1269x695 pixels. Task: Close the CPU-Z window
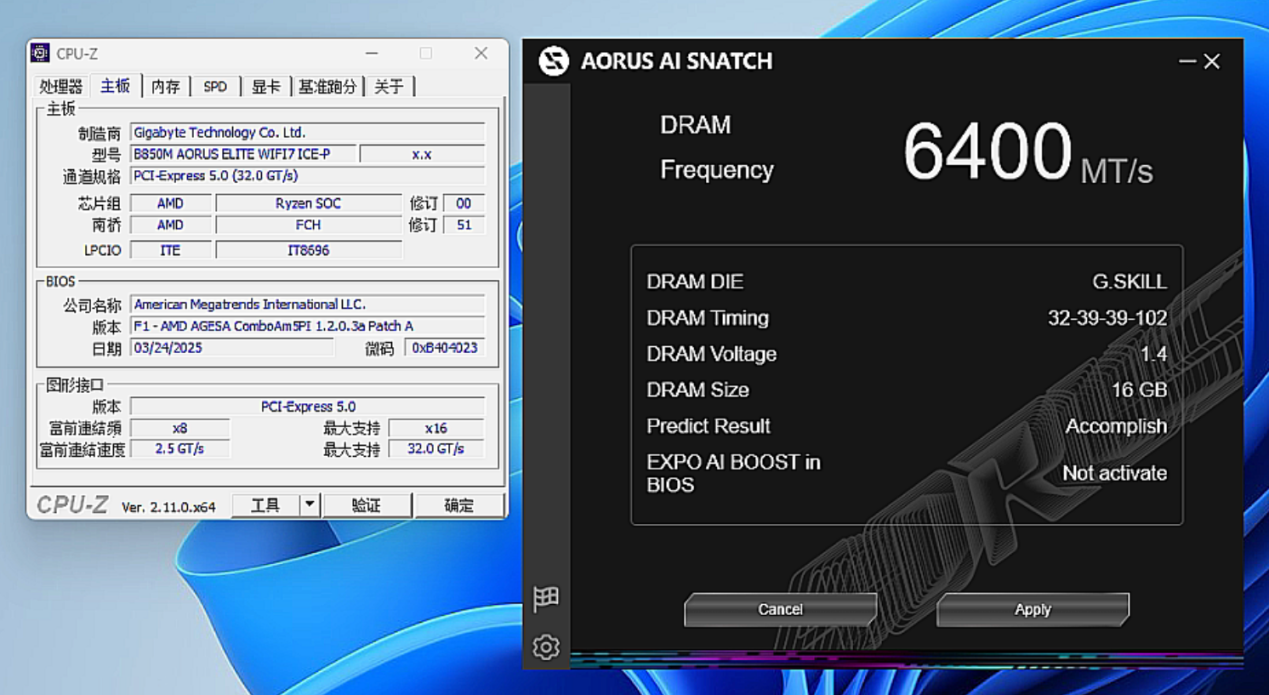481,54
